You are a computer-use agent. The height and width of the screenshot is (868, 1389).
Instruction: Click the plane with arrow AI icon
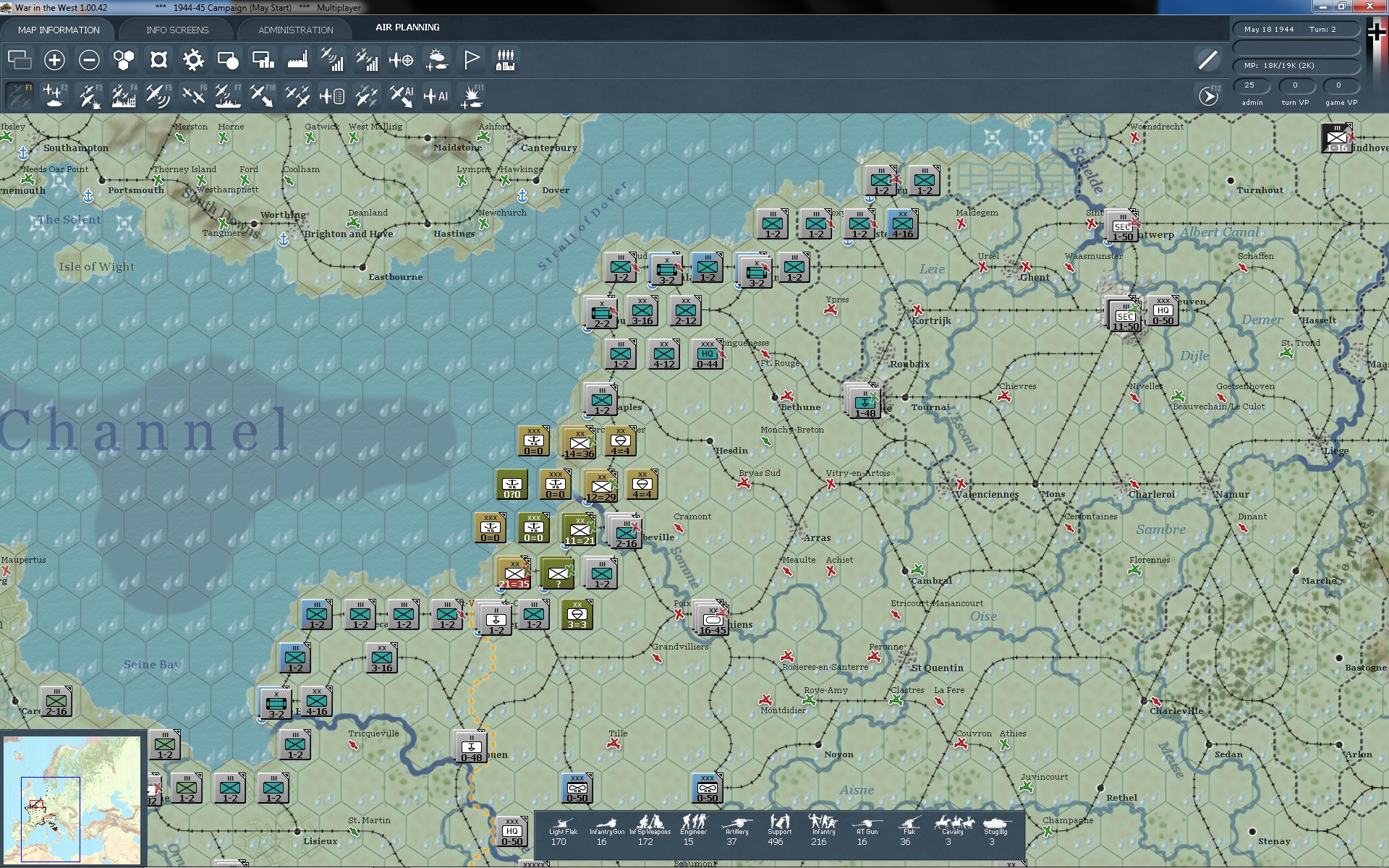(402, 95)
